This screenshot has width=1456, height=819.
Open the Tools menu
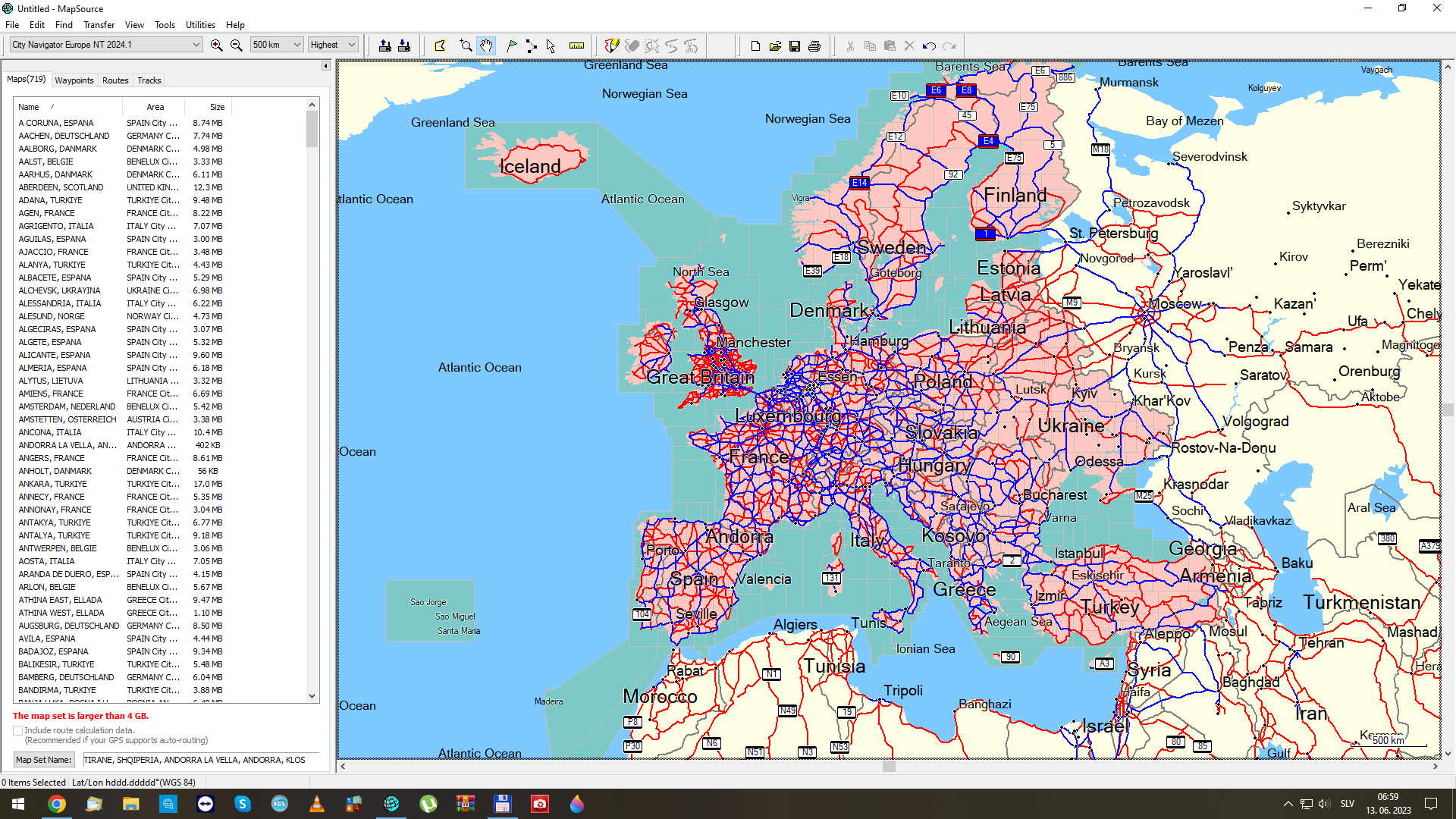tap(165, 25)
